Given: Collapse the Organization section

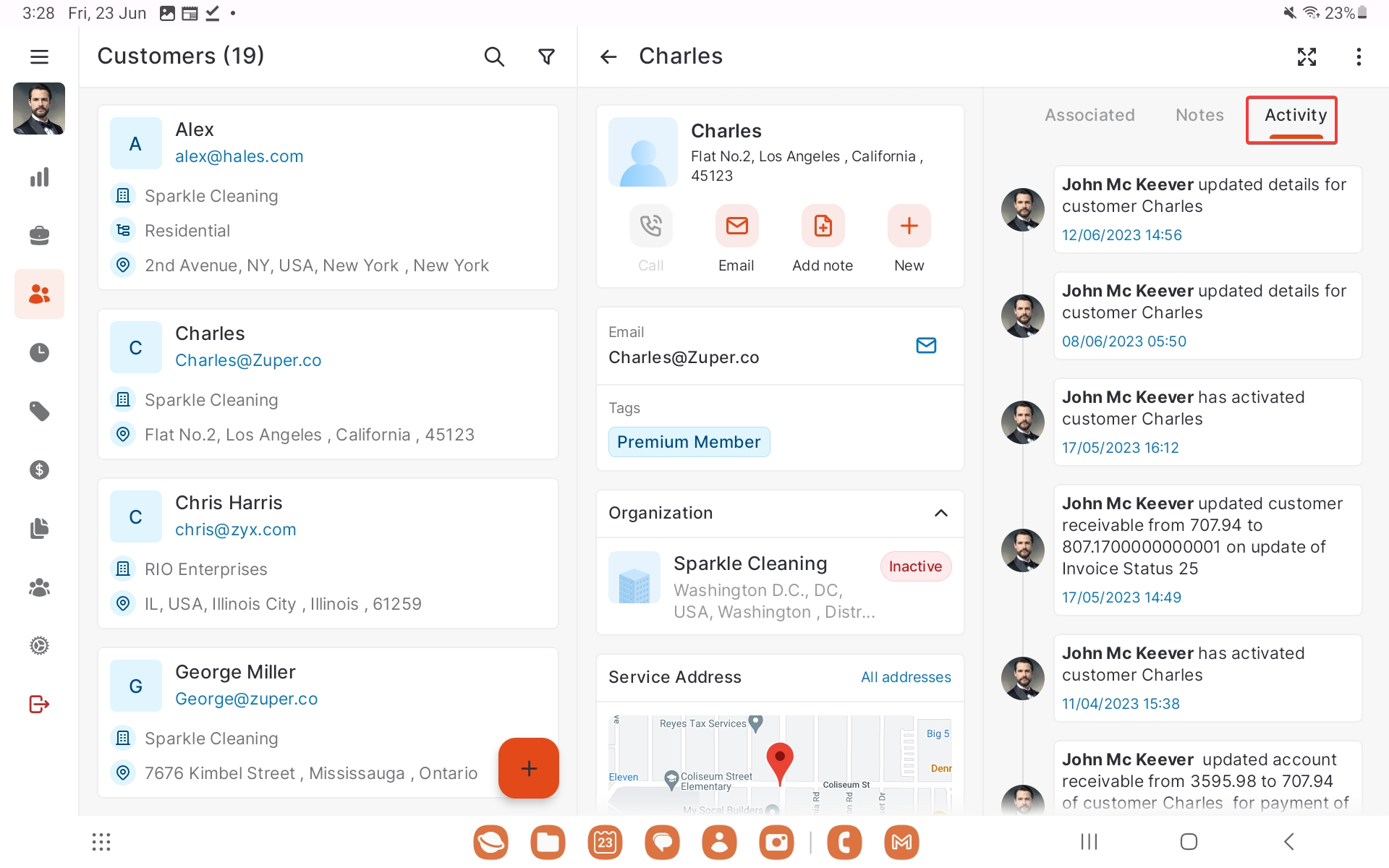Looking at the screenshot, I should point(940,513).
